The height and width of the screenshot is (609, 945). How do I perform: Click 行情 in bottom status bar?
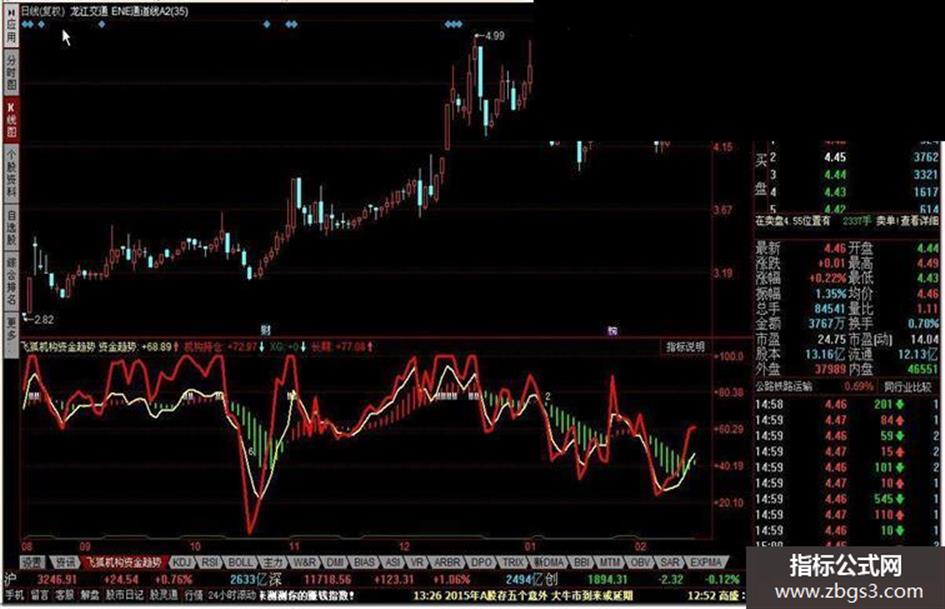(x=194, y=595)
